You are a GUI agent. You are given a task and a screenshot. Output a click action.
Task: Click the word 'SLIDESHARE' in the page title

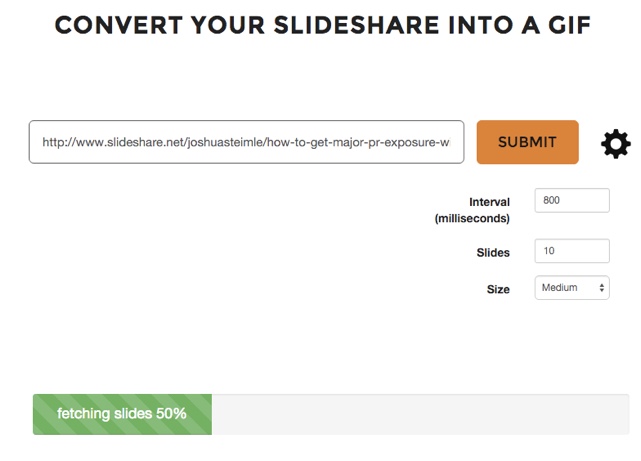click(356, 25)
